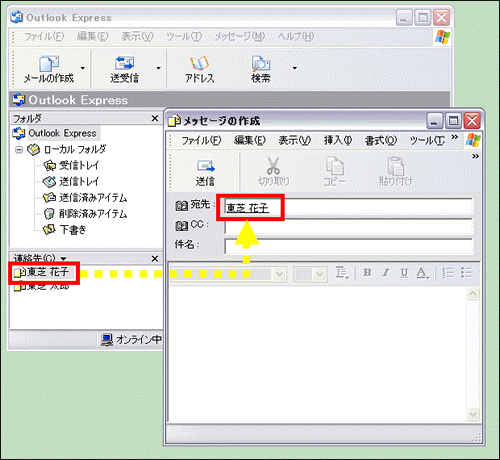Open the Send/Receive dropdown arrow
The image size is (500, 460).
click(158, 68)
